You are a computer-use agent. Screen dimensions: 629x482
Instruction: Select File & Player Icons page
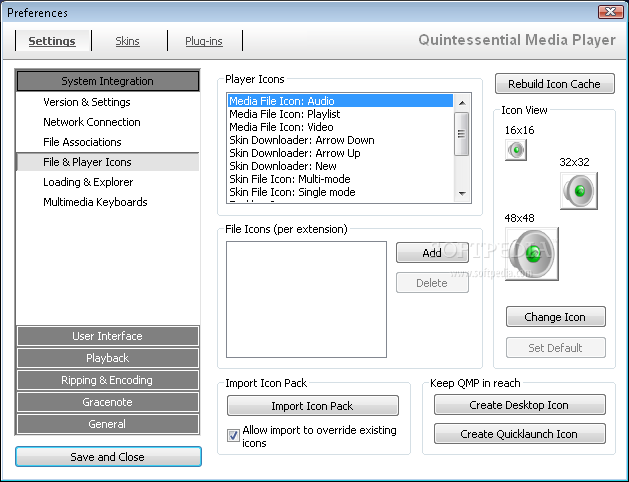point(108,162)
